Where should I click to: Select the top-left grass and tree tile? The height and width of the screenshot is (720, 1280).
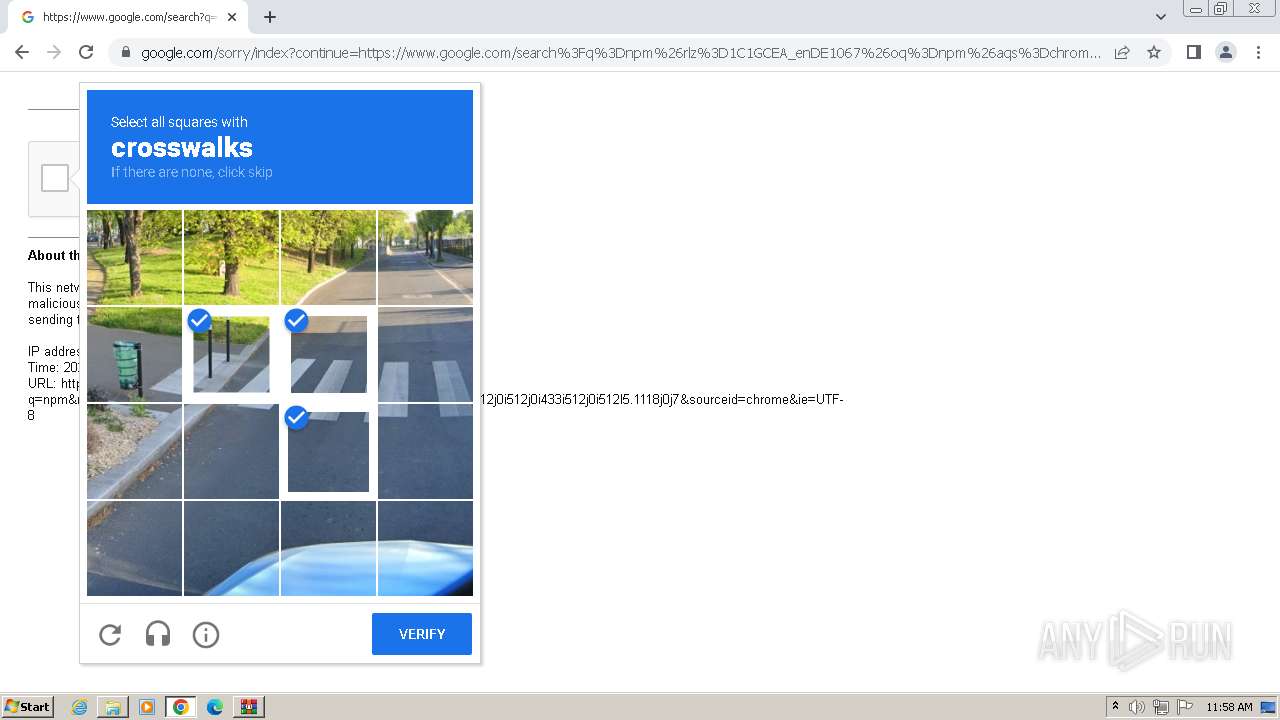tap(134, 257)
